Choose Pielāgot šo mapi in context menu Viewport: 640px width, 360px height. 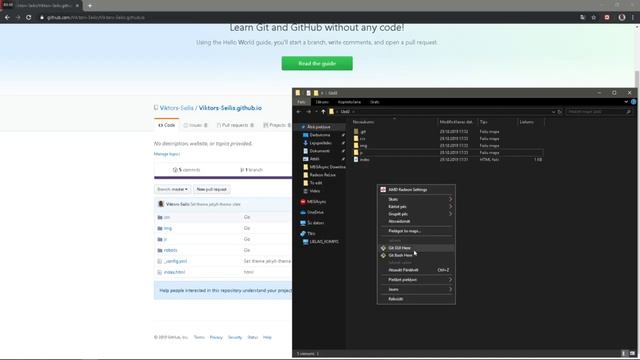[x=416, y=231]
